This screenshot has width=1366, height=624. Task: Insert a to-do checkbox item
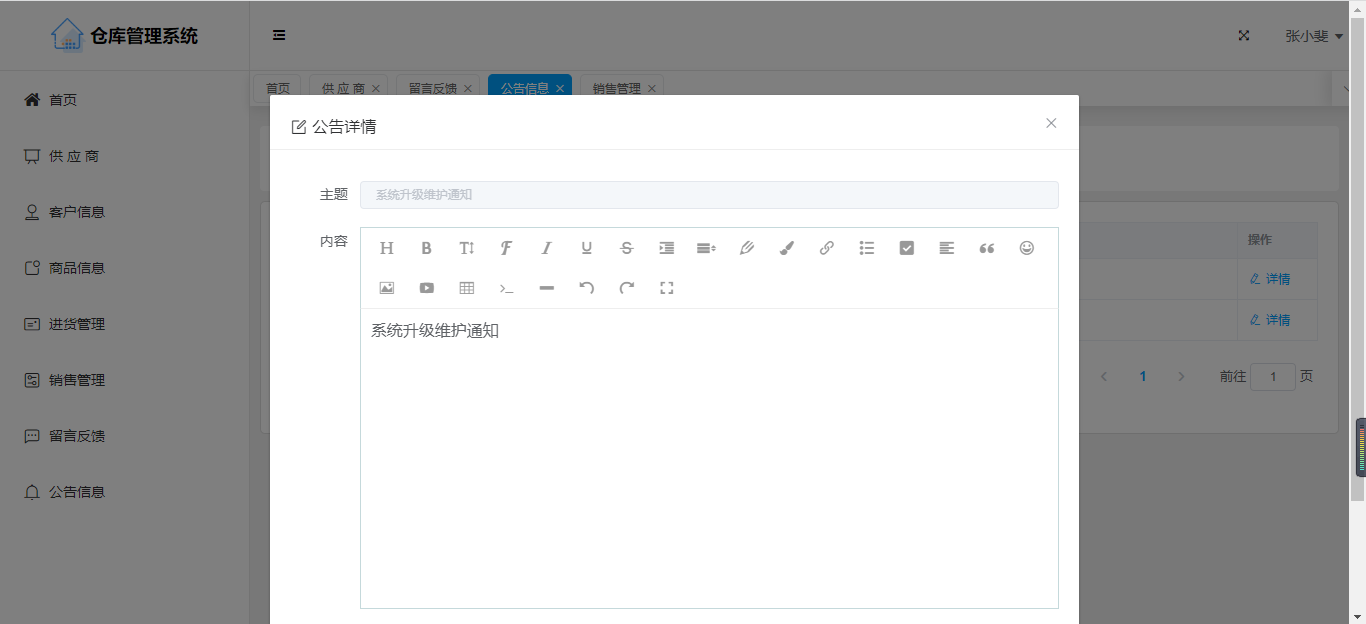pyautogui.click(x=907, y=248)
